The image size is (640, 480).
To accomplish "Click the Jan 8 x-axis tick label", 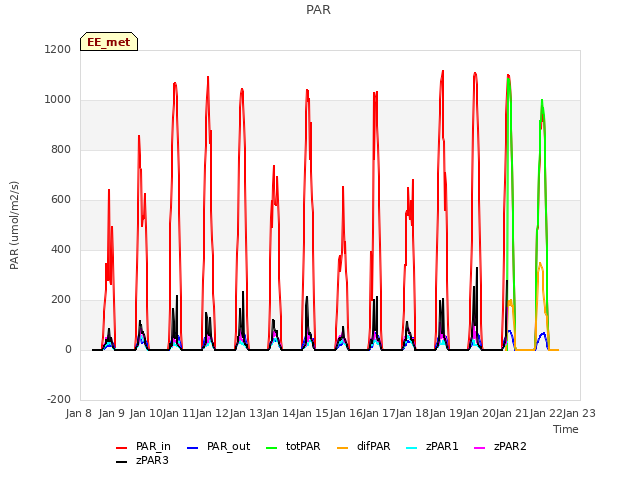I will coord(79,413).
